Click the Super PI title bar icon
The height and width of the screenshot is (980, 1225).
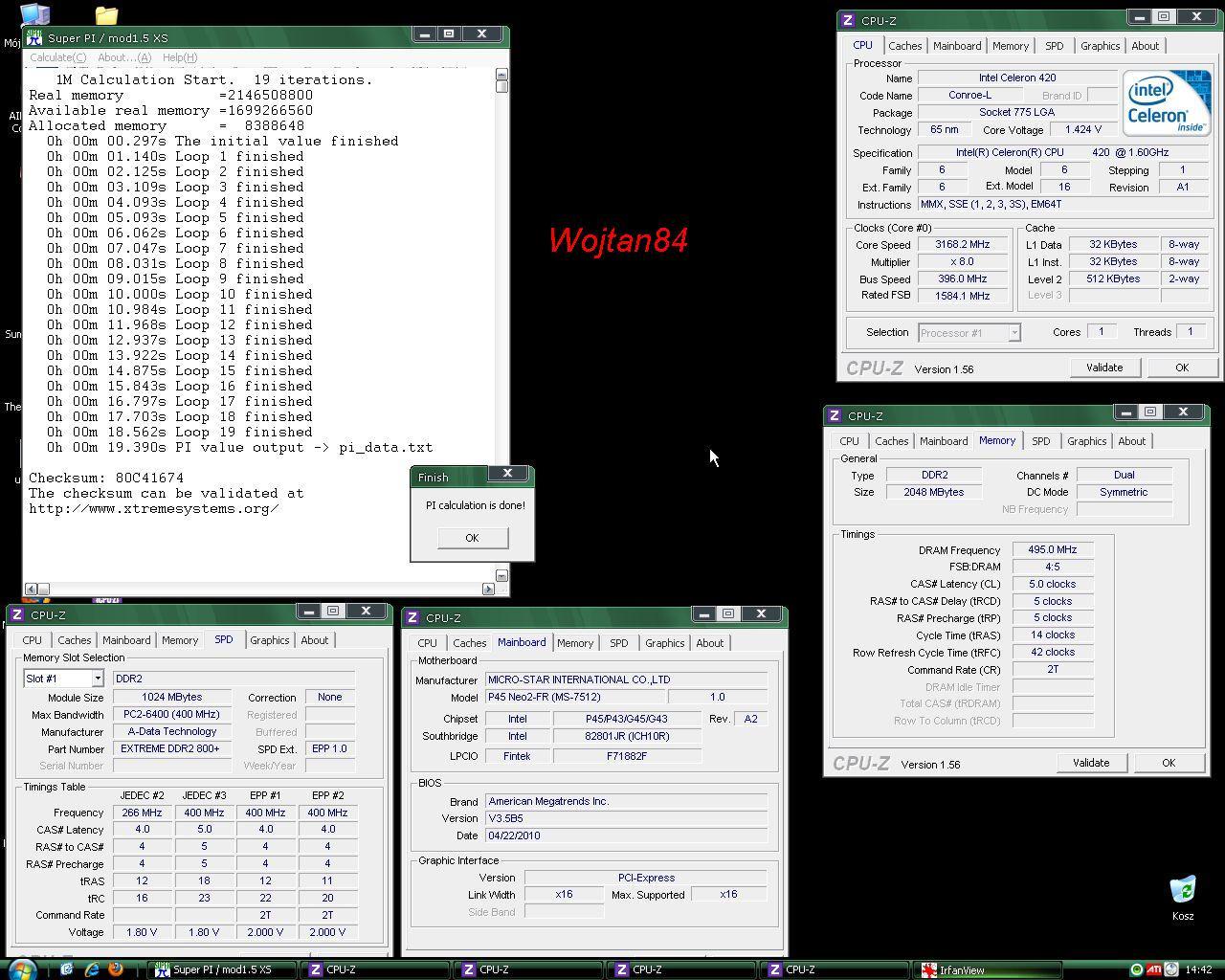[x=35, y=37]
